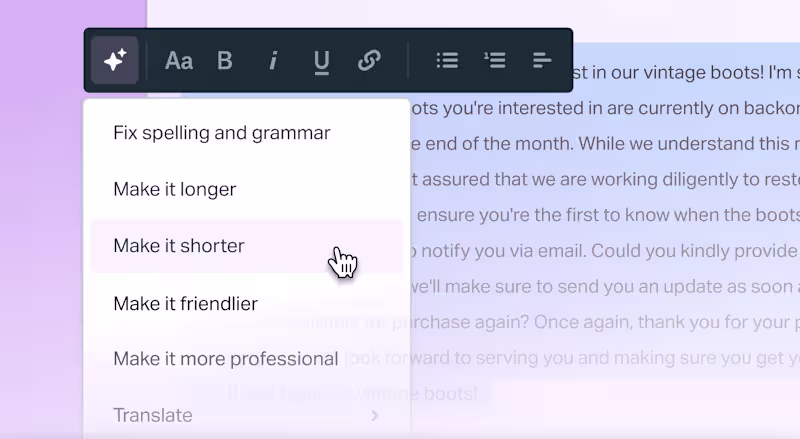Toggle italic formatting

click(x=273, y=60)
